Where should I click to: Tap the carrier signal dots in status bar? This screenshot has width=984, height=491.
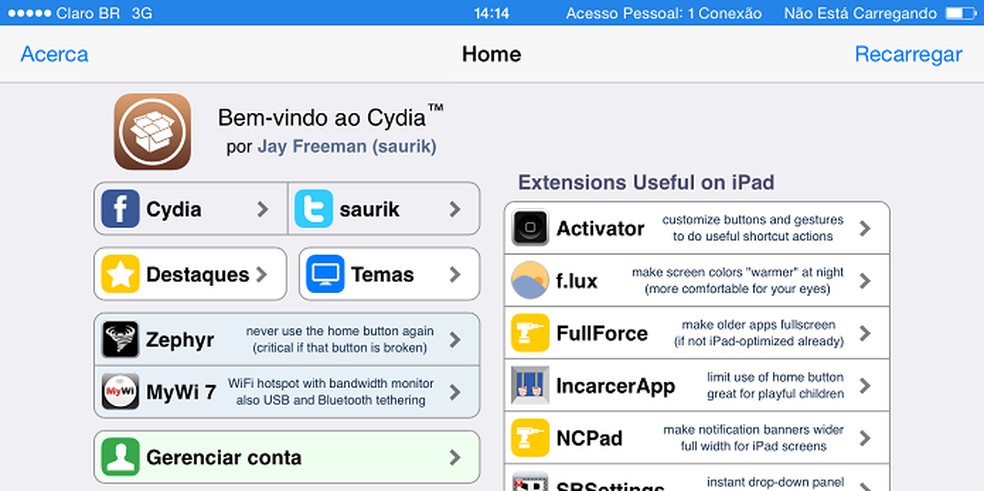(x=29, y=13)
